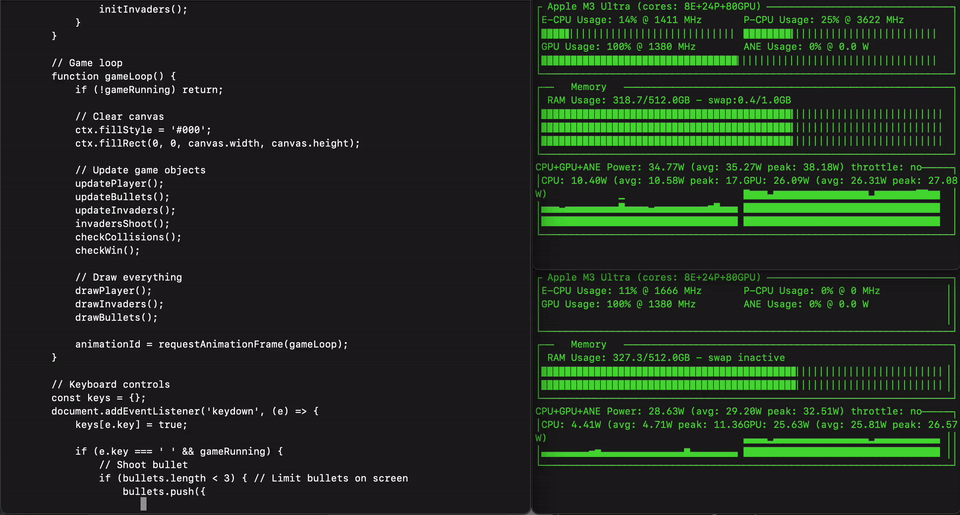Click the invadersShoot(); call
Image resolution: width=960 pixels, height=515 pixels.
[x=122, y=224]
